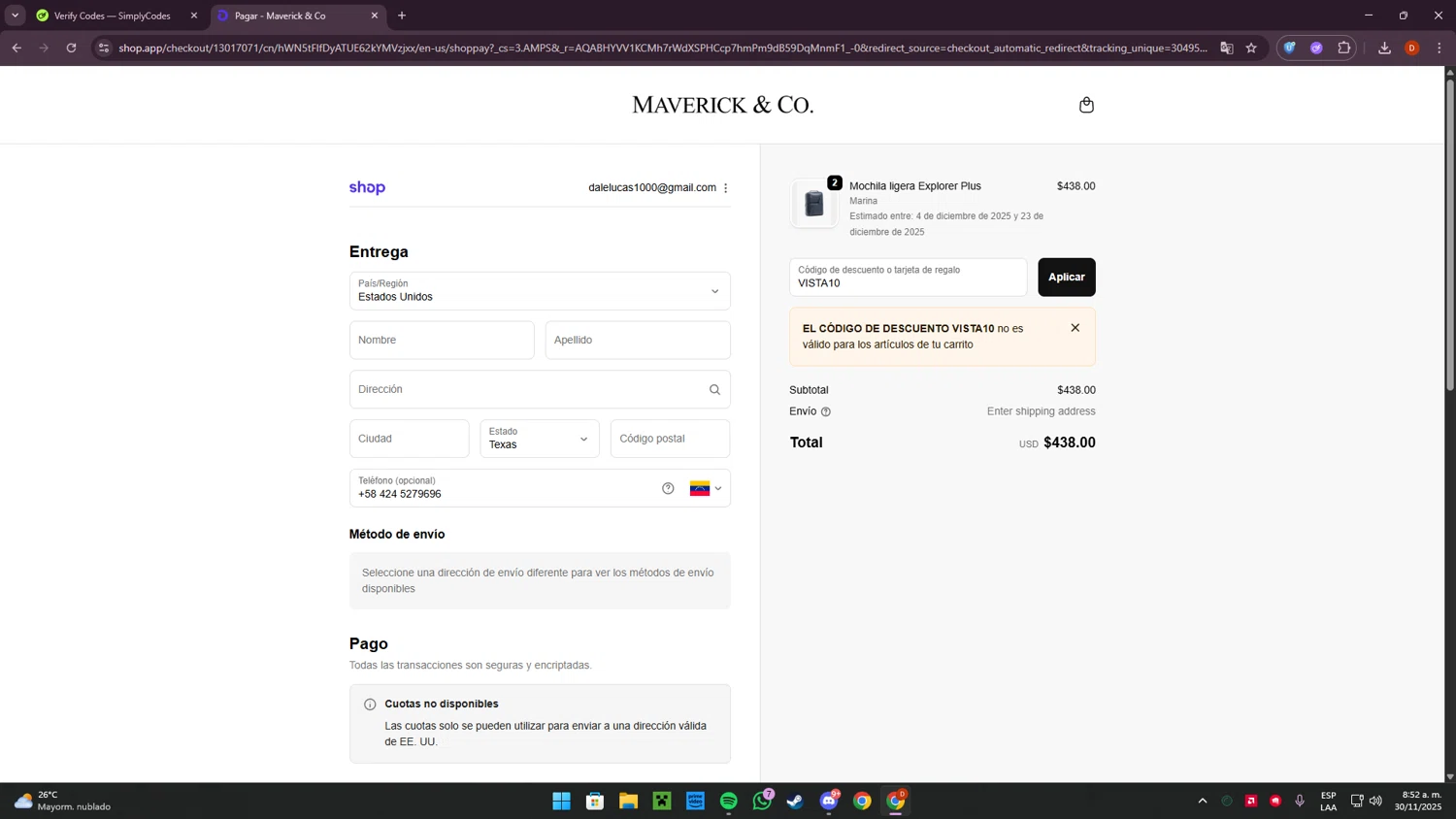The width and height of the screenshot is (1456, 819).
Task: Open the Google Translate icon in address bar
Action: coord(1227,48)
